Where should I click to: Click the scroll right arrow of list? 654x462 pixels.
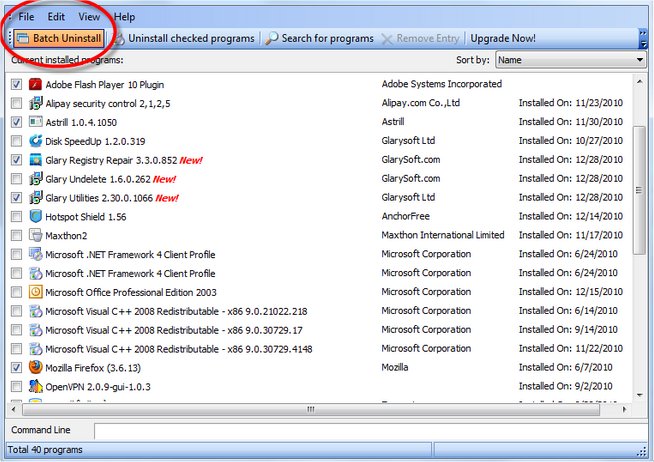pos(624,409)
